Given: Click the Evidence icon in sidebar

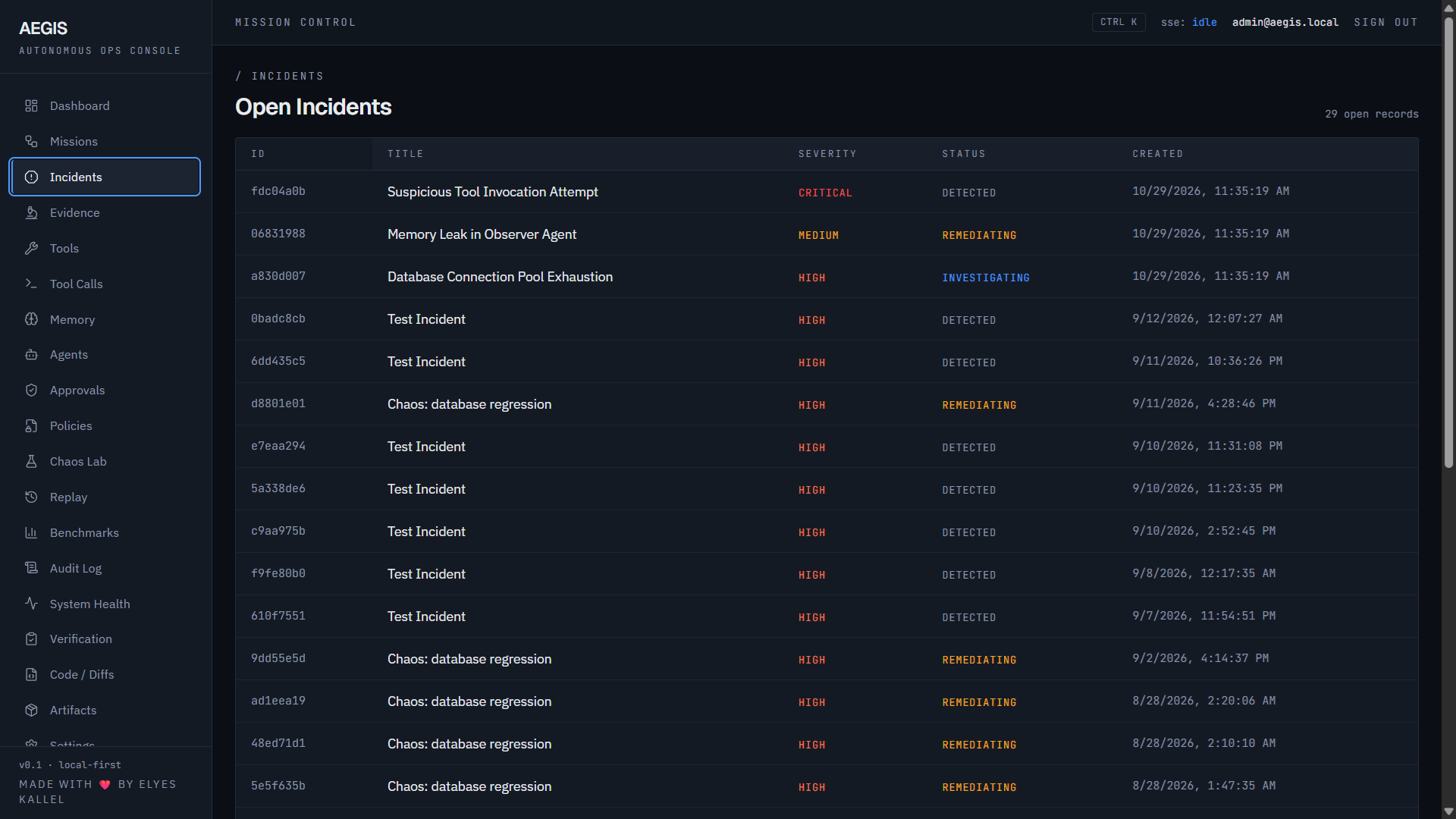Looking at the screenshot, I should click(x=31, y=213).
